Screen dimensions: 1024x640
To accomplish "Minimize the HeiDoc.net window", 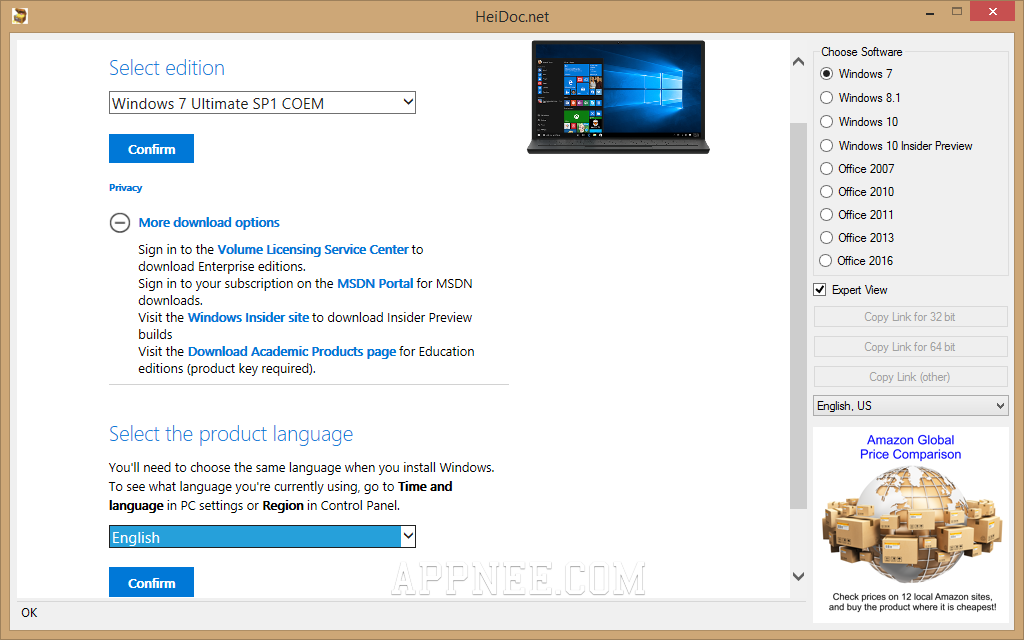I will click(931, 13).
